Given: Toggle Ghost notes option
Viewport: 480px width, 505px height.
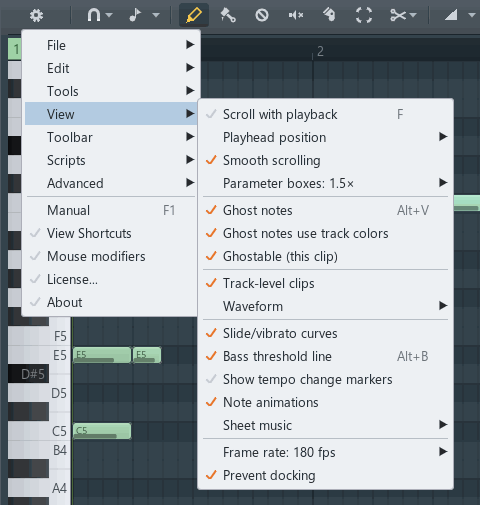Looking at the screenshot, I should (326, 210).
